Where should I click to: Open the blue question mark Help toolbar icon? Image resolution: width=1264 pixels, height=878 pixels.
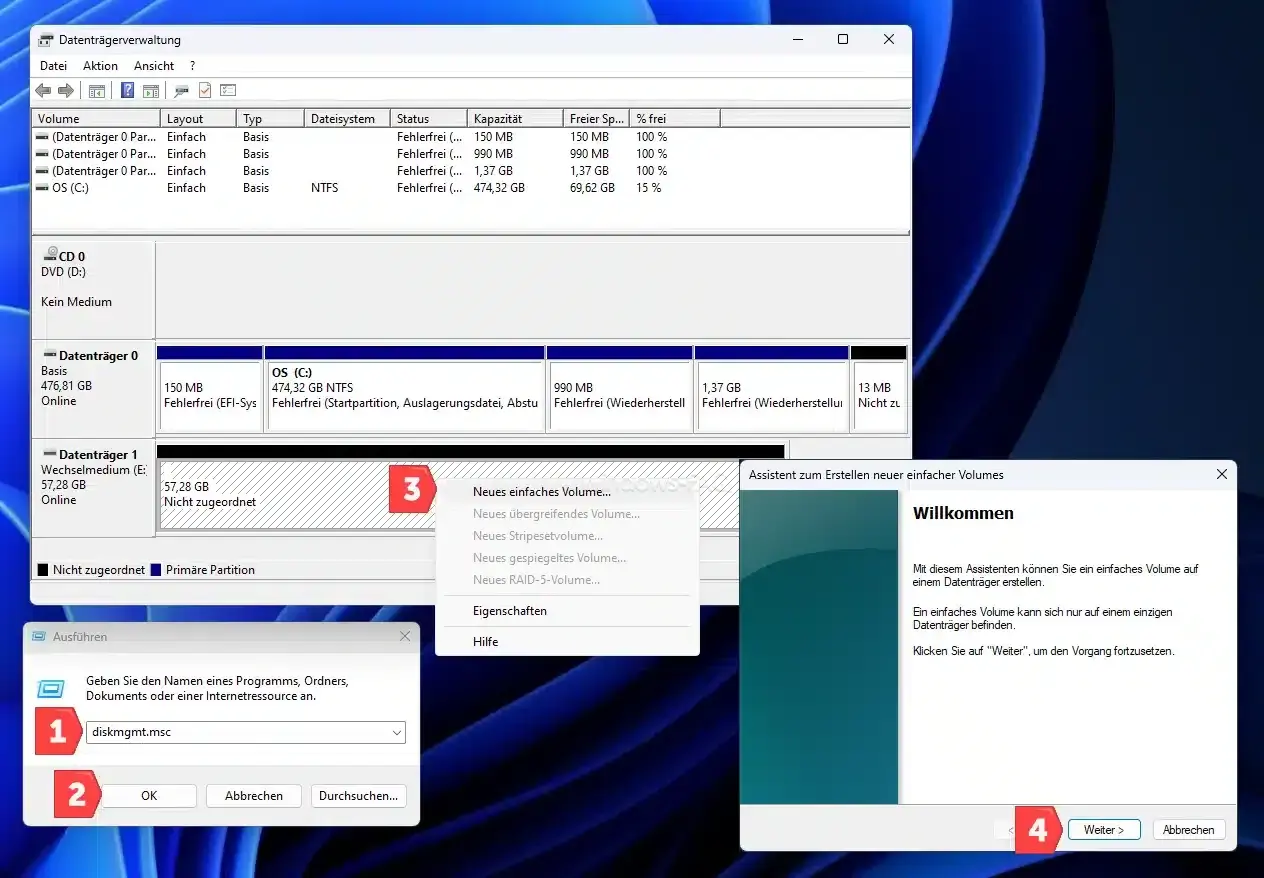128,91
